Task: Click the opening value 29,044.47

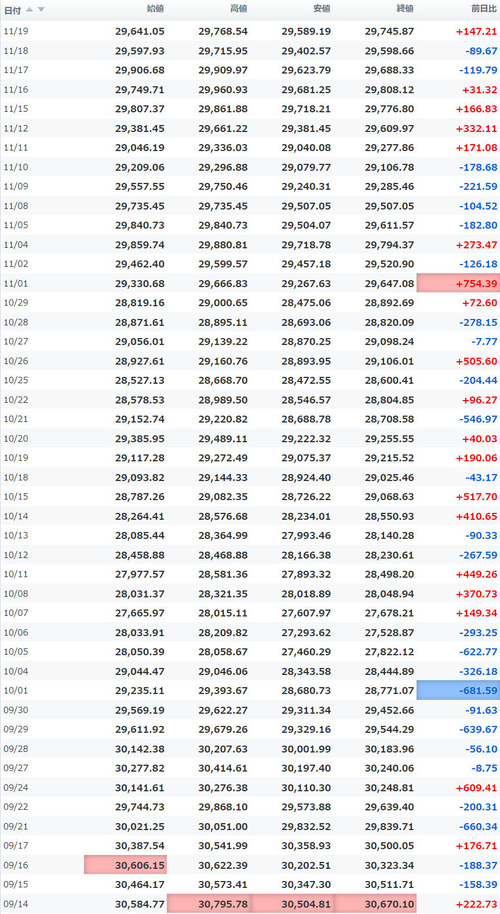Action: (140, 671)
